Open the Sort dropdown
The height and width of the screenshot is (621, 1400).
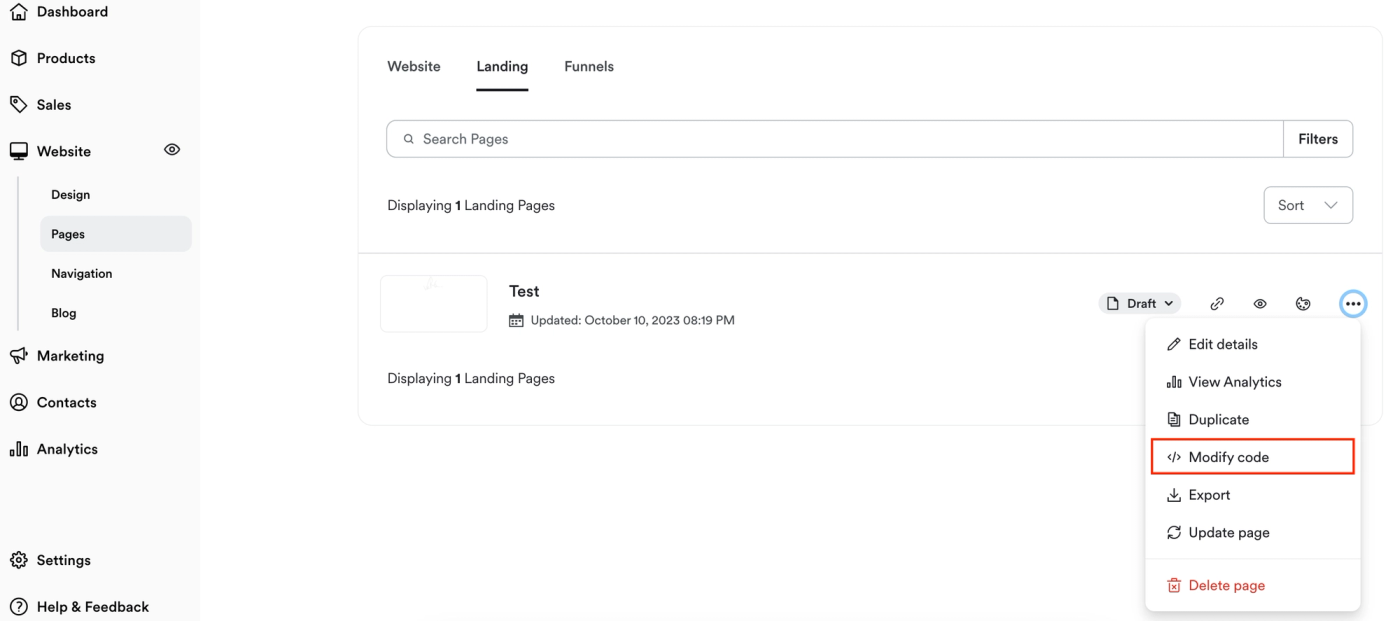(x=1308, y=205)
